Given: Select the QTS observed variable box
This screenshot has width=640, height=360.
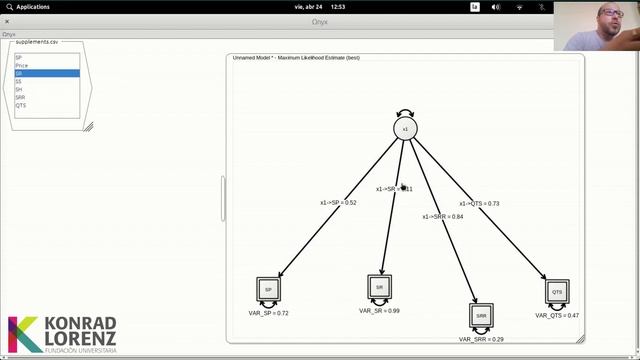Looking at the screenshot, I should click(x=557, y=292).
